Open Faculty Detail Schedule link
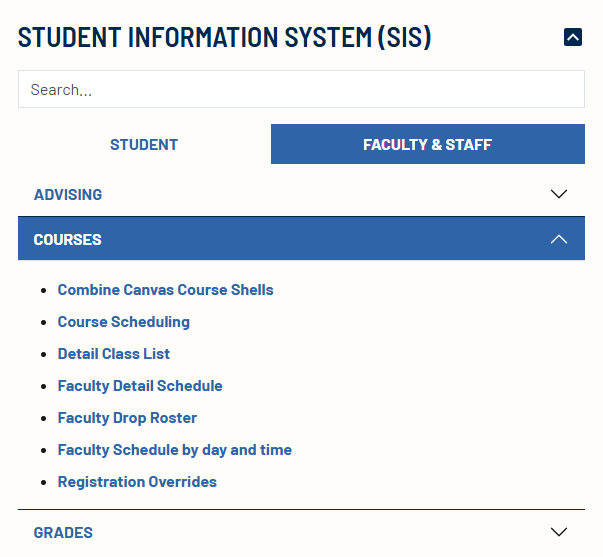 click(140, 386)
